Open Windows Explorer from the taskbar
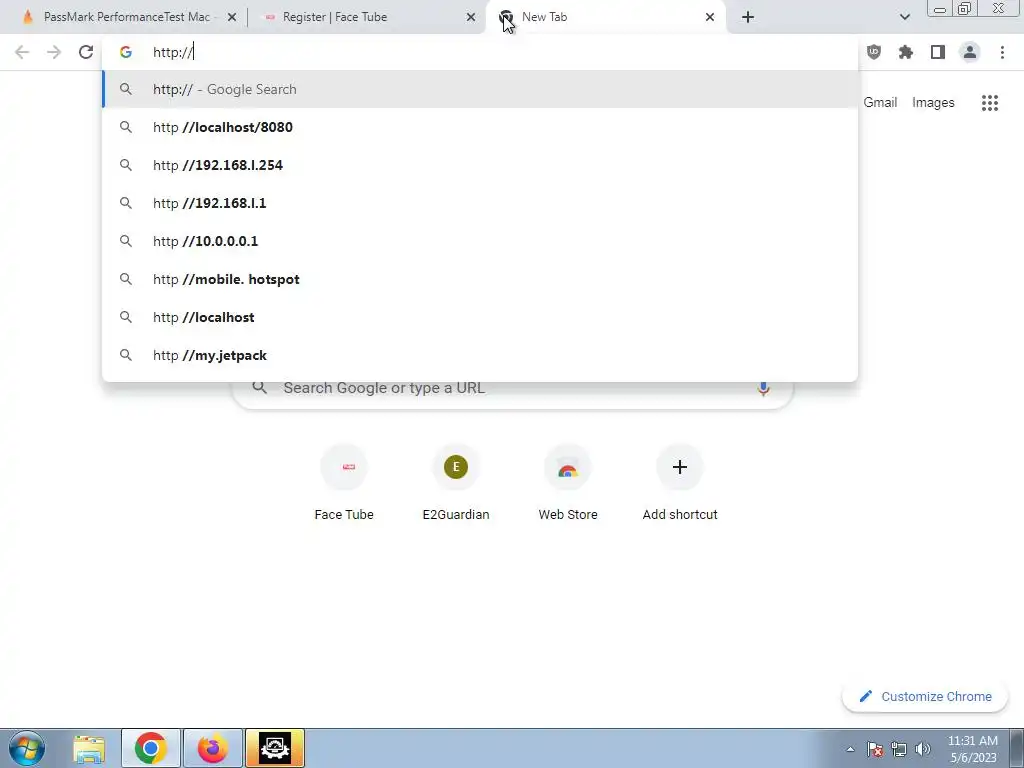This screenshot has width=1024, height=768. (89, 748)
